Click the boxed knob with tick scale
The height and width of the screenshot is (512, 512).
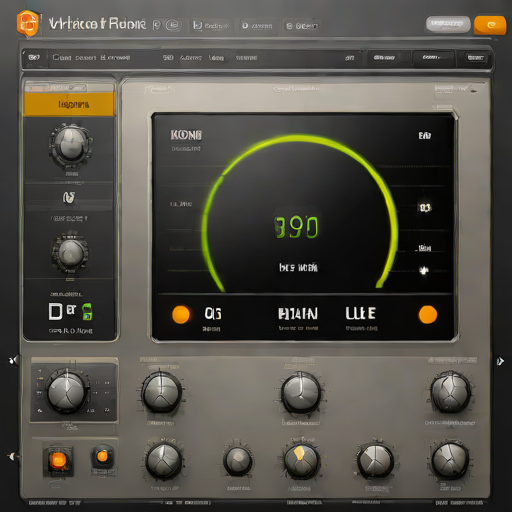pos(67,391)
